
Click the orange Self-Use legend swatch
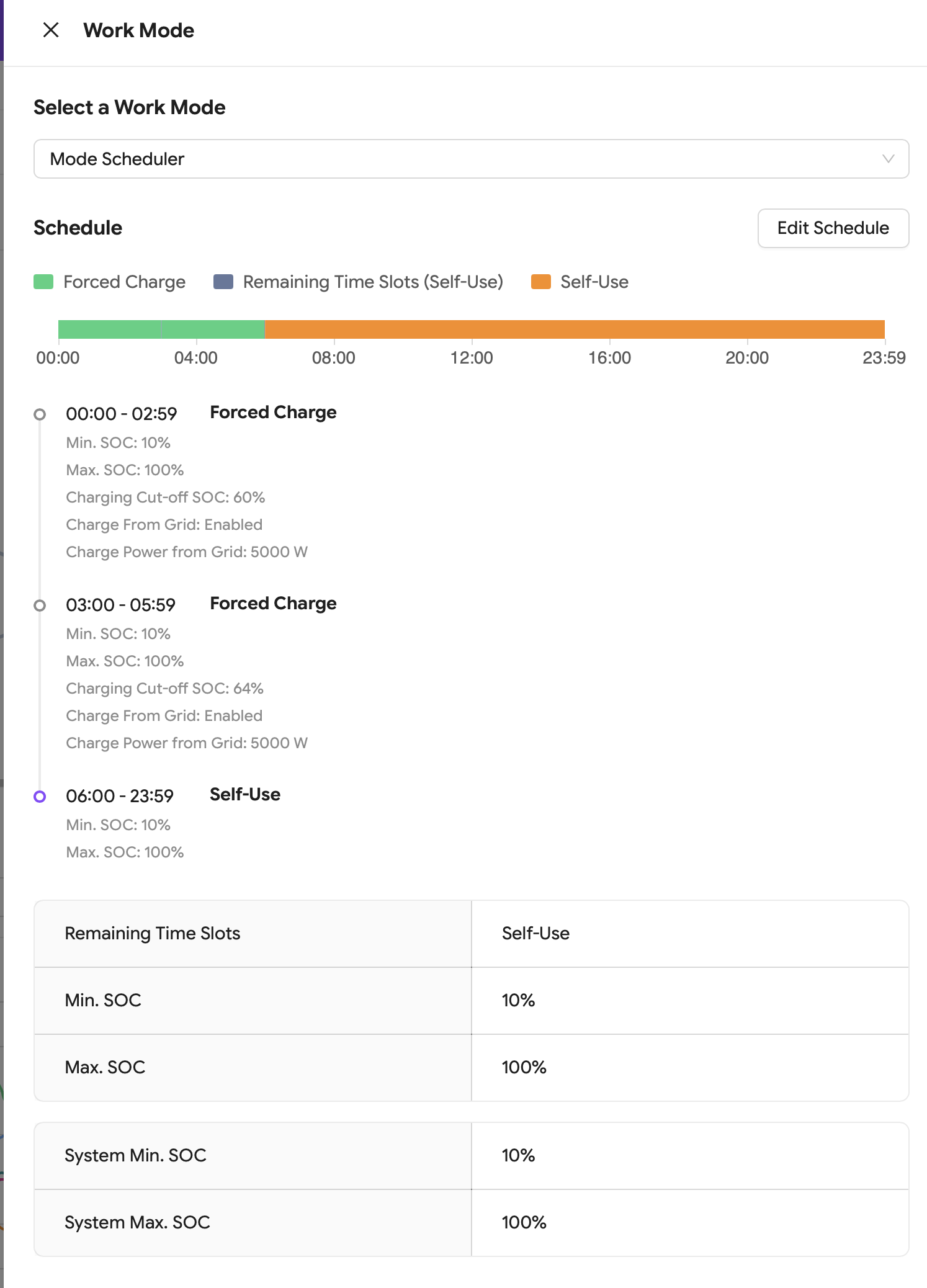[541, 282]
